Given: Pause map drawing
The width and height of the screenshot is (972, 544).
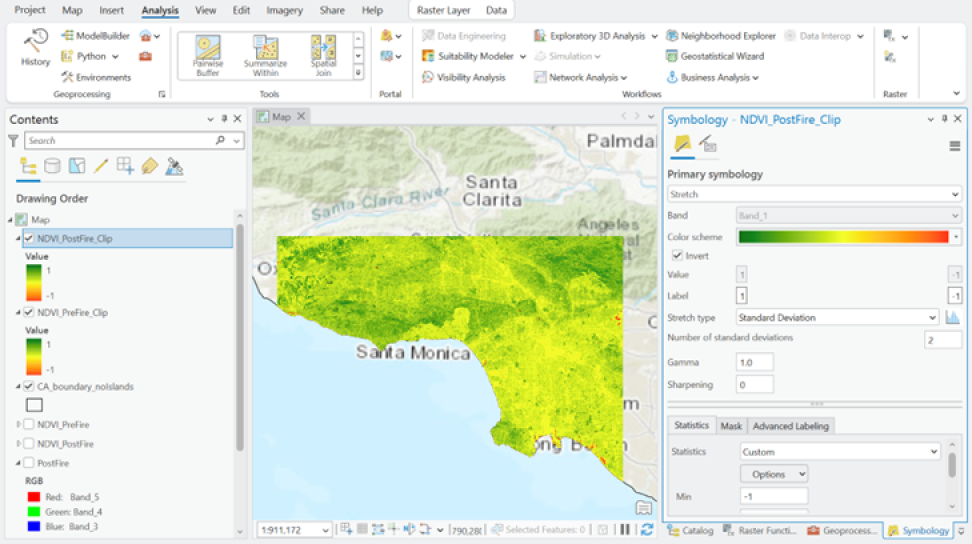Looking at the screenshot, I should click(x=625, y=530).
